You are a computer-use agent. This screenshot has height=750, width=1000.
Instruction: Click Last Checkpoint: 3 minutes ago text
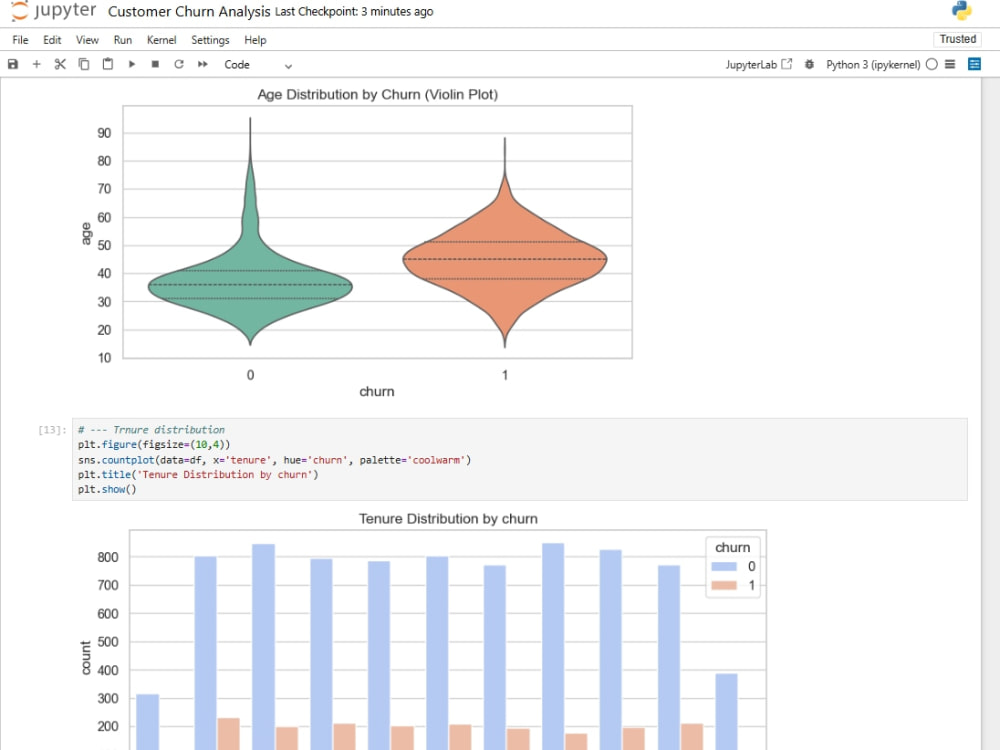354,11
